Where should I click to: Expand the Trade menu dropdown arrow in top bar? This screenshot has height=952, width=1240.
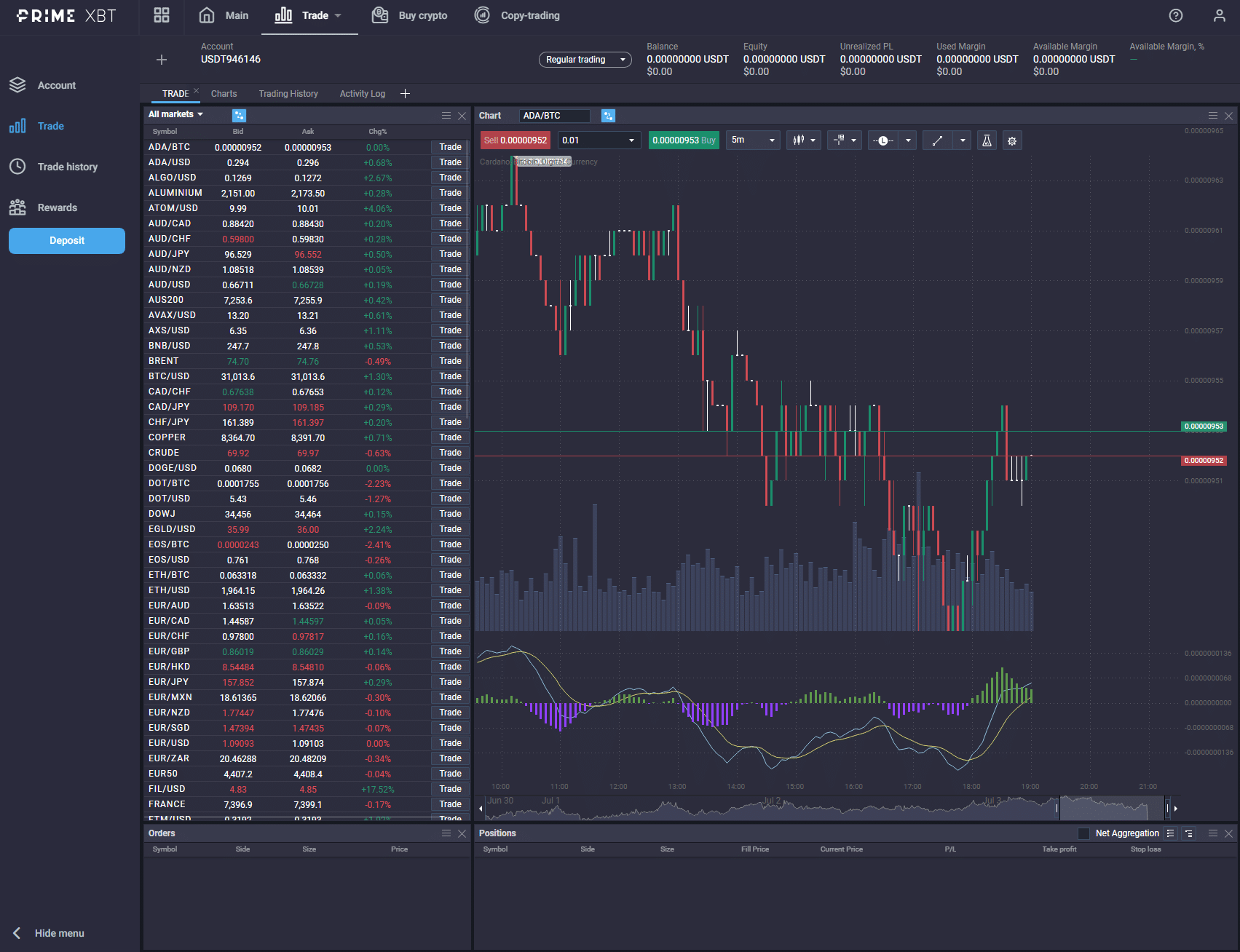click(338, 15)
